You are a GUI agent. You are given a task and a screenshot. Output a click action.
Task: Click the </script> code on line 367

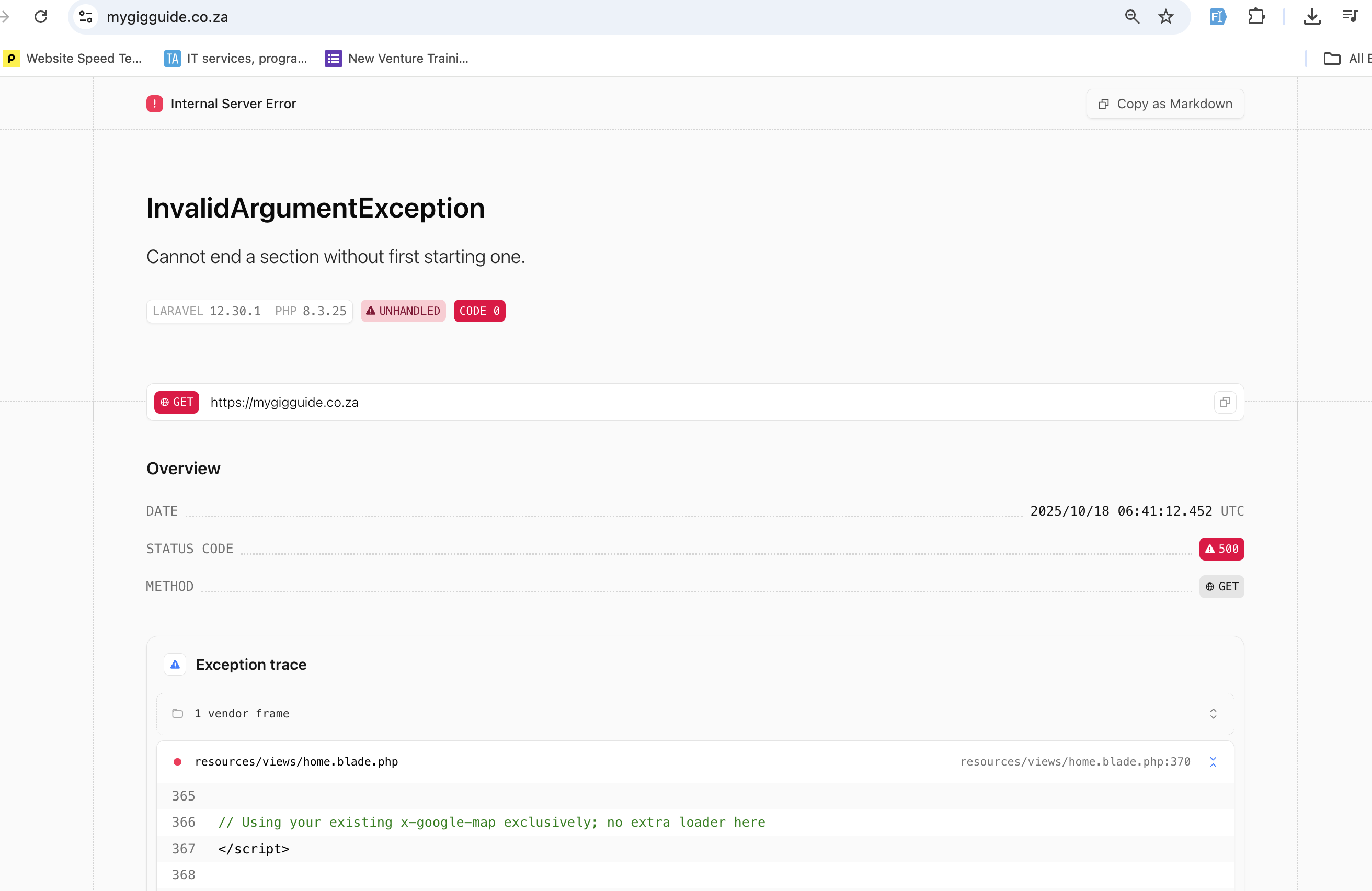pyautogui.click(x=254, y=849)
